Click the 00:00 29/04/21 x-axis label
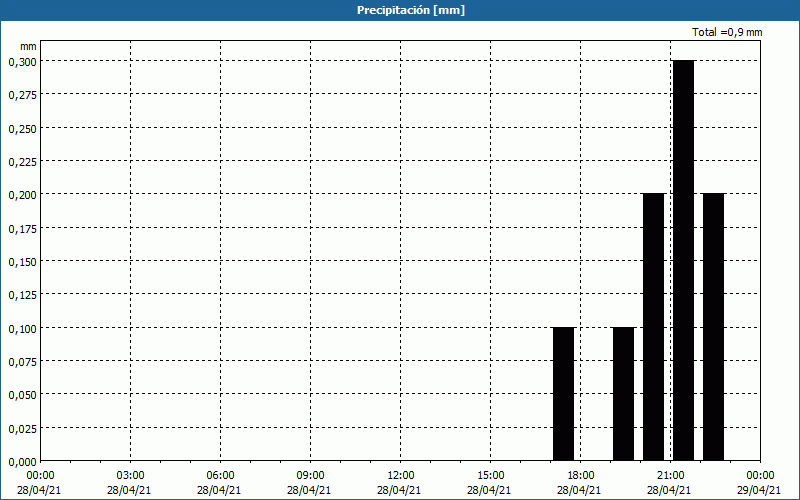The height and width of the screenshot is (500, 800). coord(760,483)
